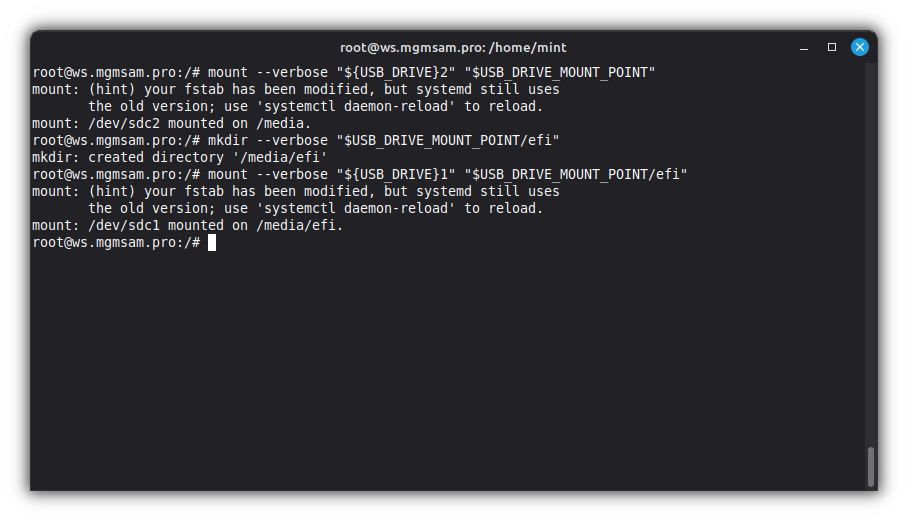Click the terminal title bar text
908x521 pixels.
click(x=453, y=47)
